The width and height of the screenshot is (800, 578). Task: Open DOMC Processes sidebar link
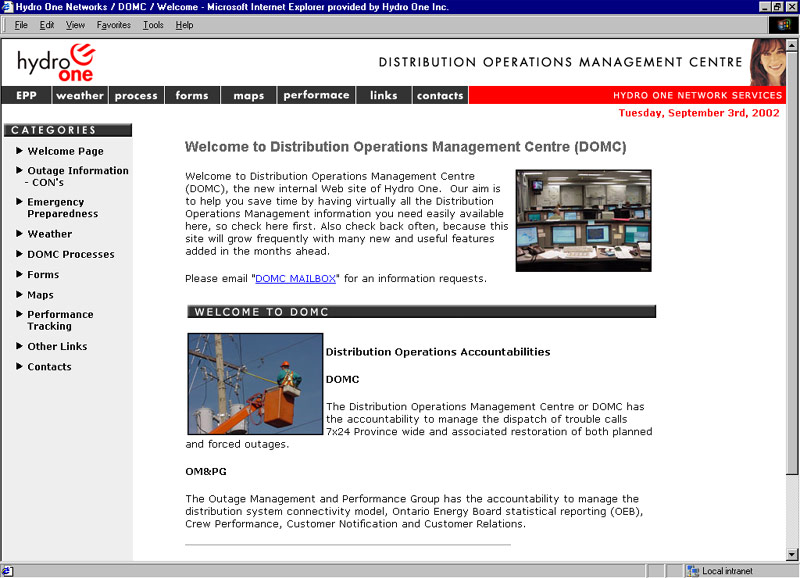(x=71, y=254)
